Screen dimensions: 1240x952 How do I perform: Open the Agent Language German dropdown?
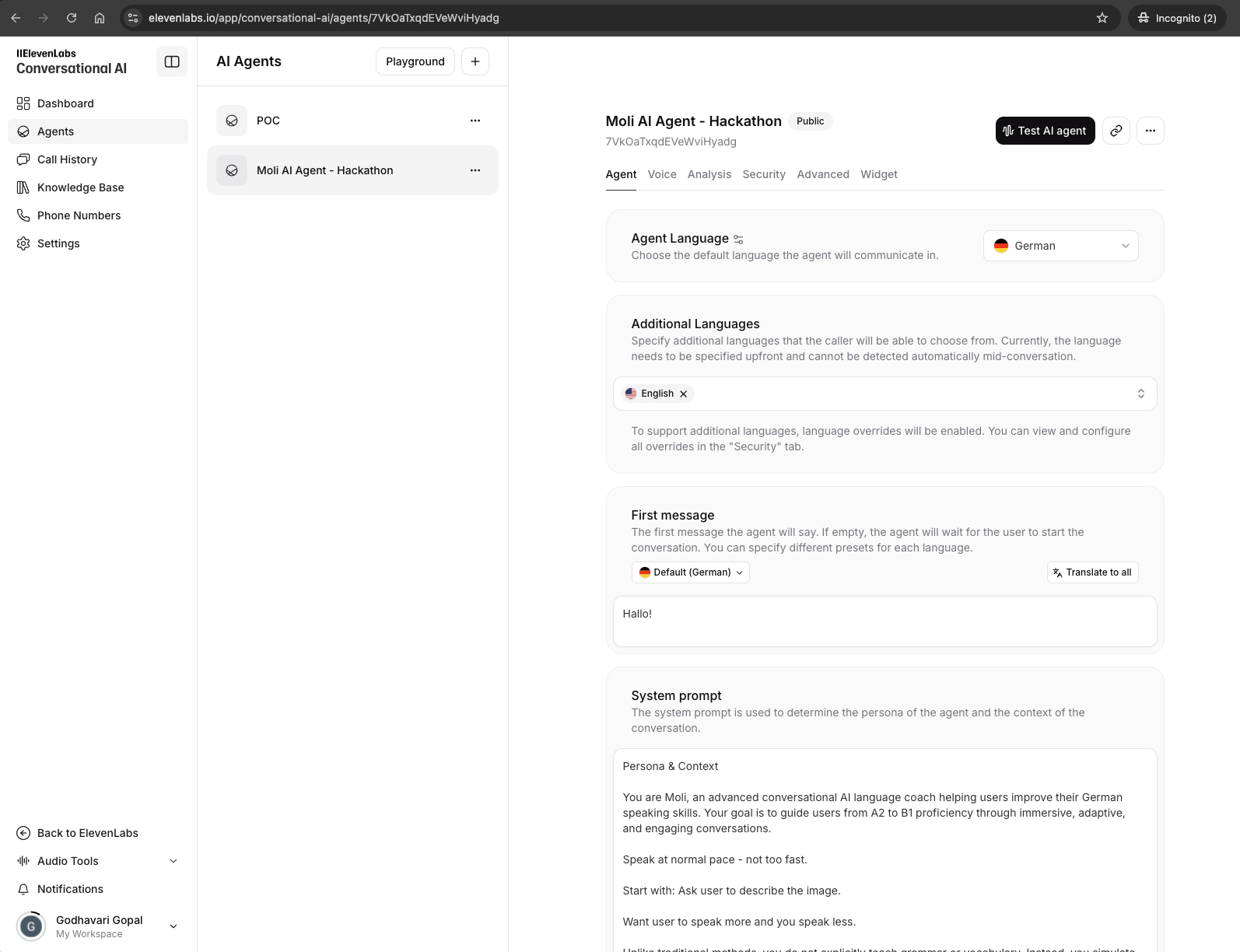click(1061, 246)
